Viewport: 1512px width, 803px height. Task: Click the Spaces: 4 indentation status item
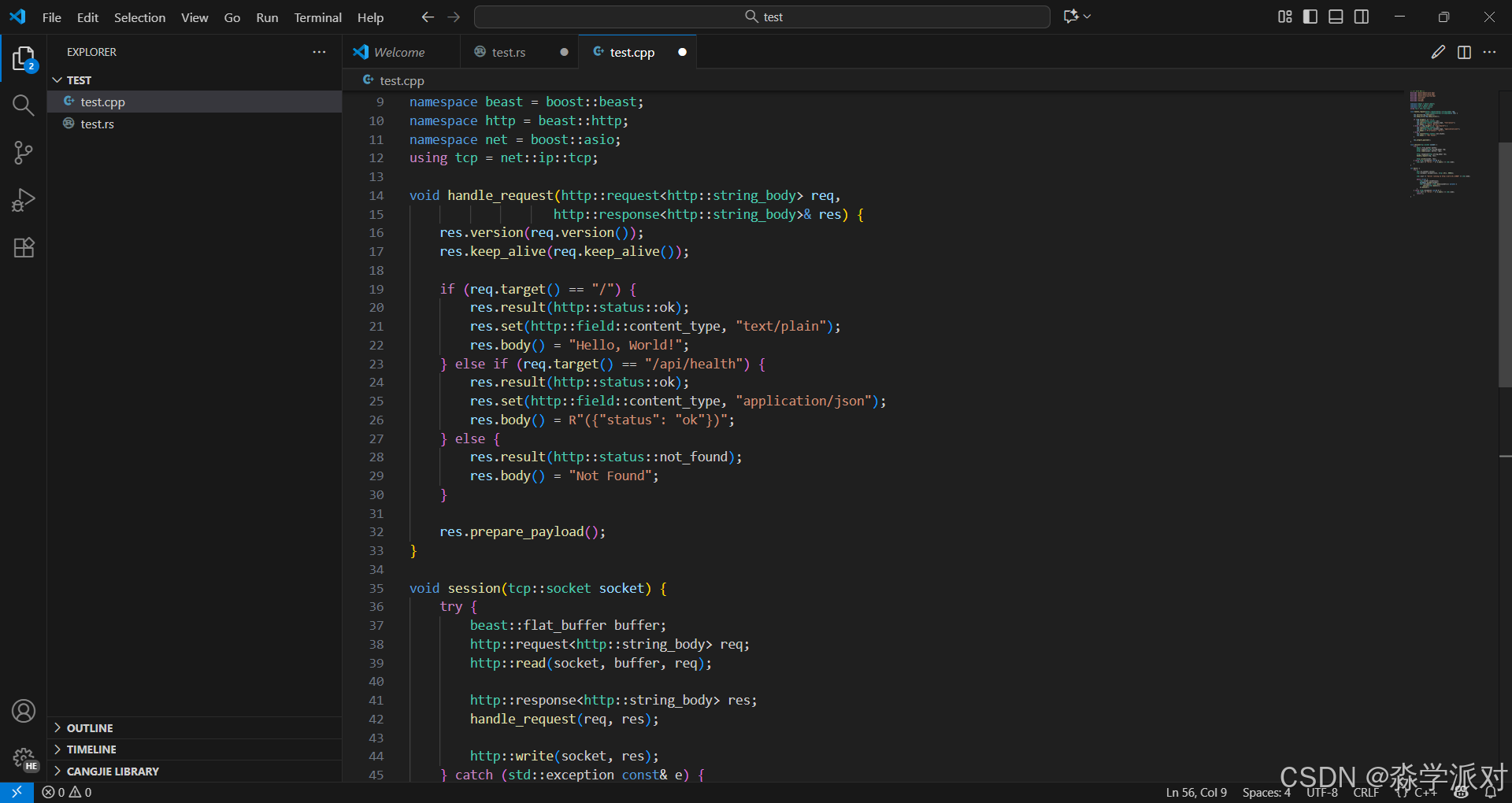(1266, 792)
